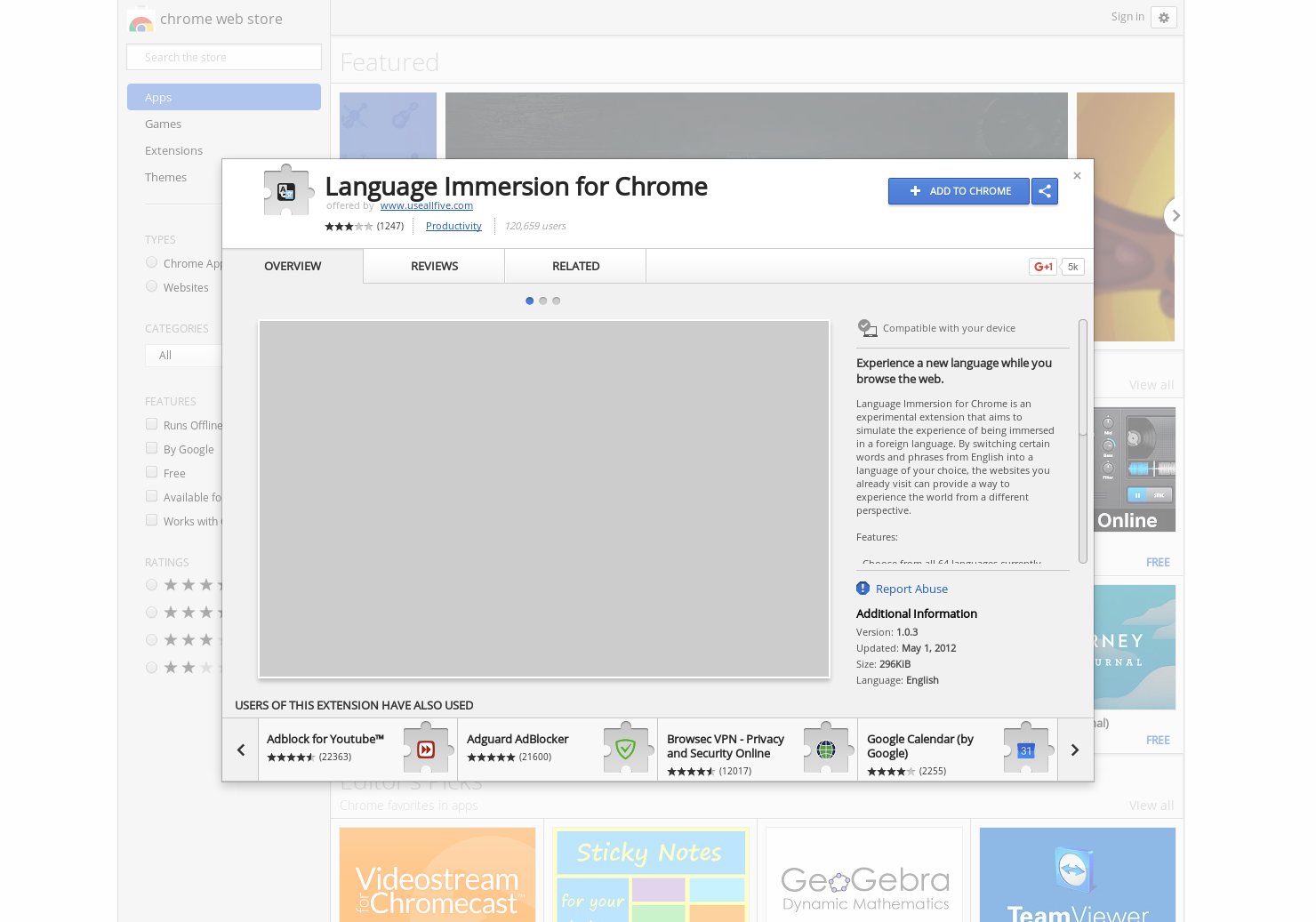Click the extension star rating
Viewport: 1316px width, 922px height.
349,226
